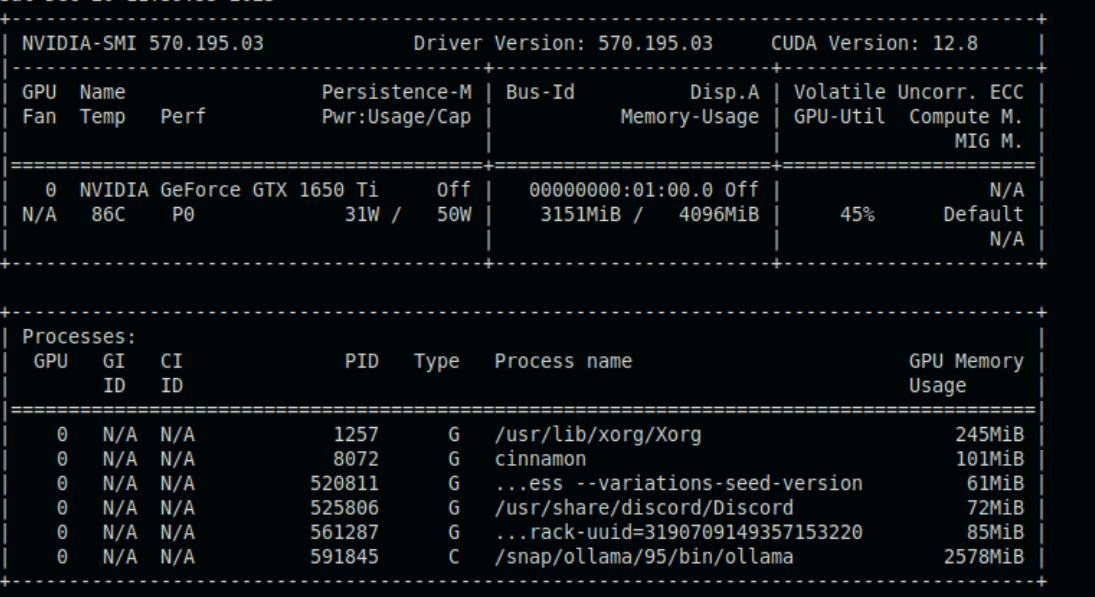Click the Default compute mode text
Viewport: 1095px width, 597px height.
pyautogui.click(x=983, y=214)
